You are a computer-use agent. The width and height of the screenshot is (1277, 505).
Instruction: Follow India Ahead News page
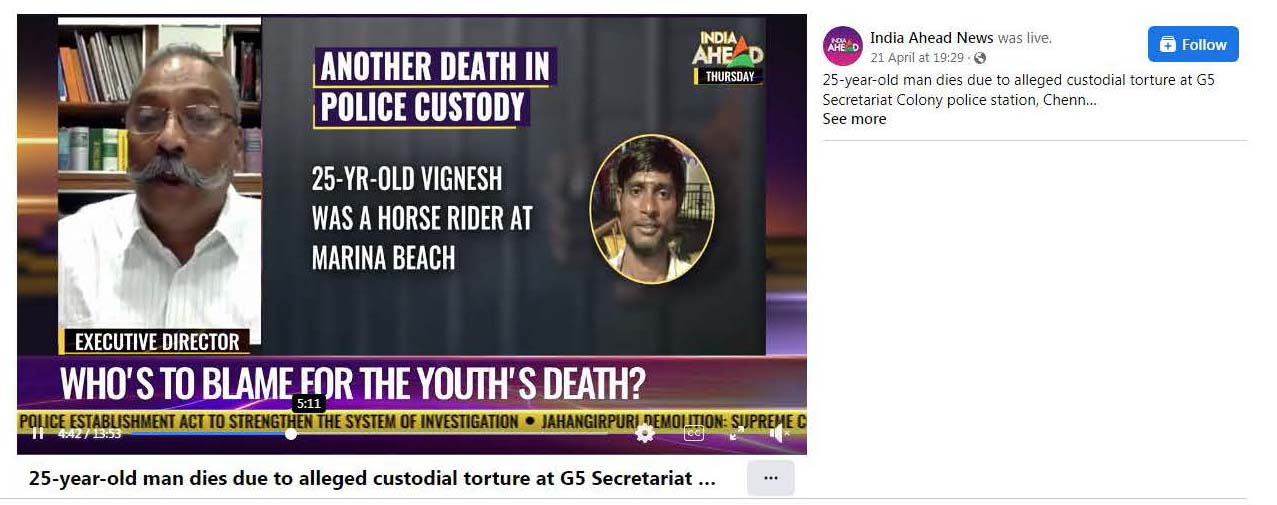(1193, 44)
